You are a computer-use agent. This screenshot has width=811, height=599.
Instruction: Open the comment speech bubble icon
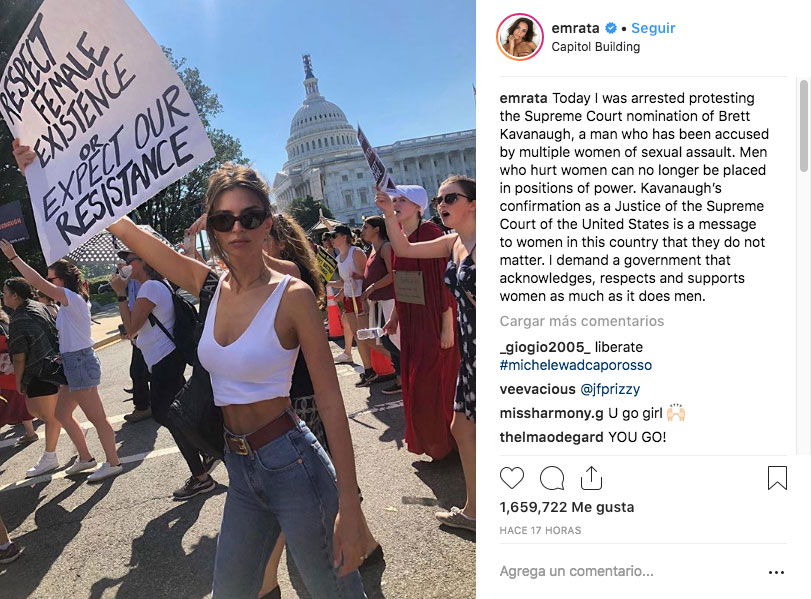[x=552, y=478]
